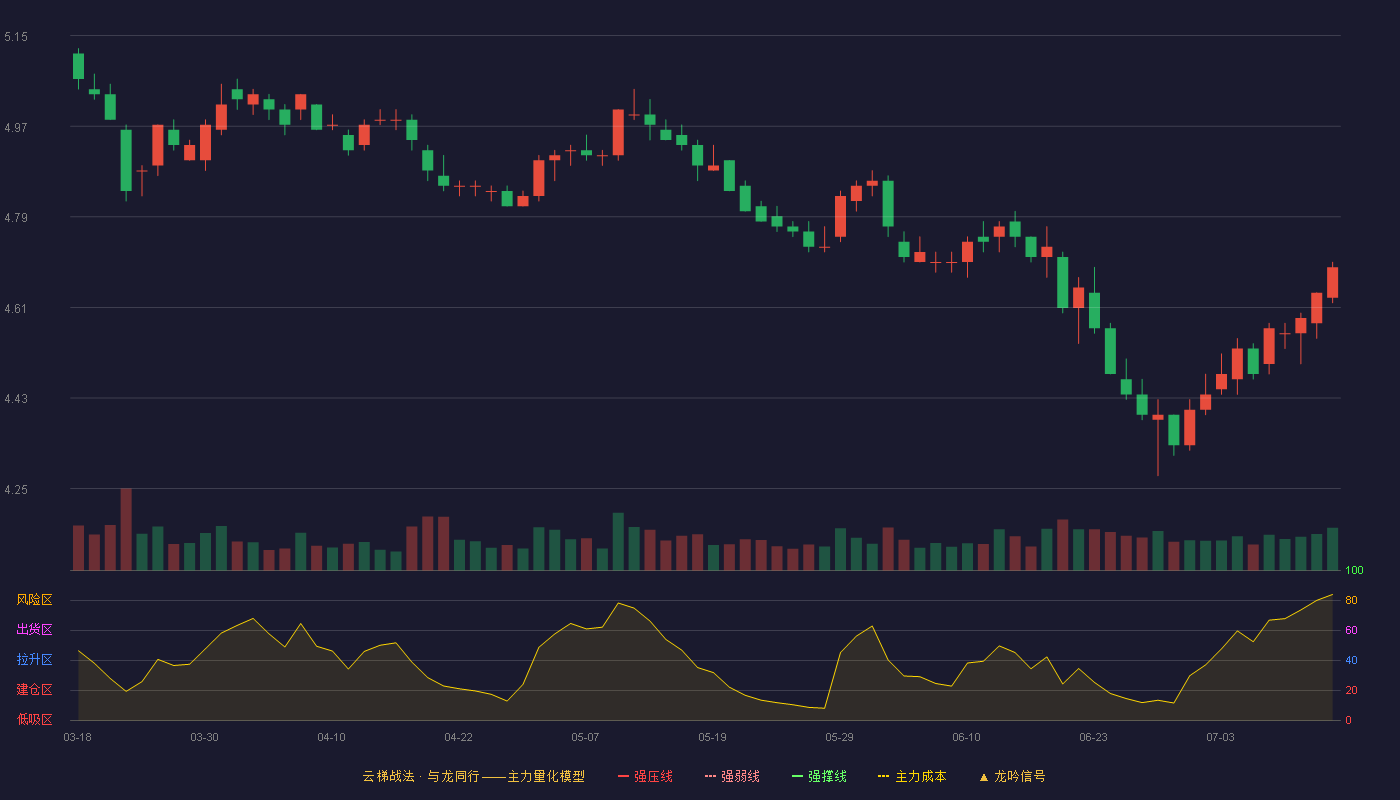Select the 低吸区 zone label

[34, 719]
